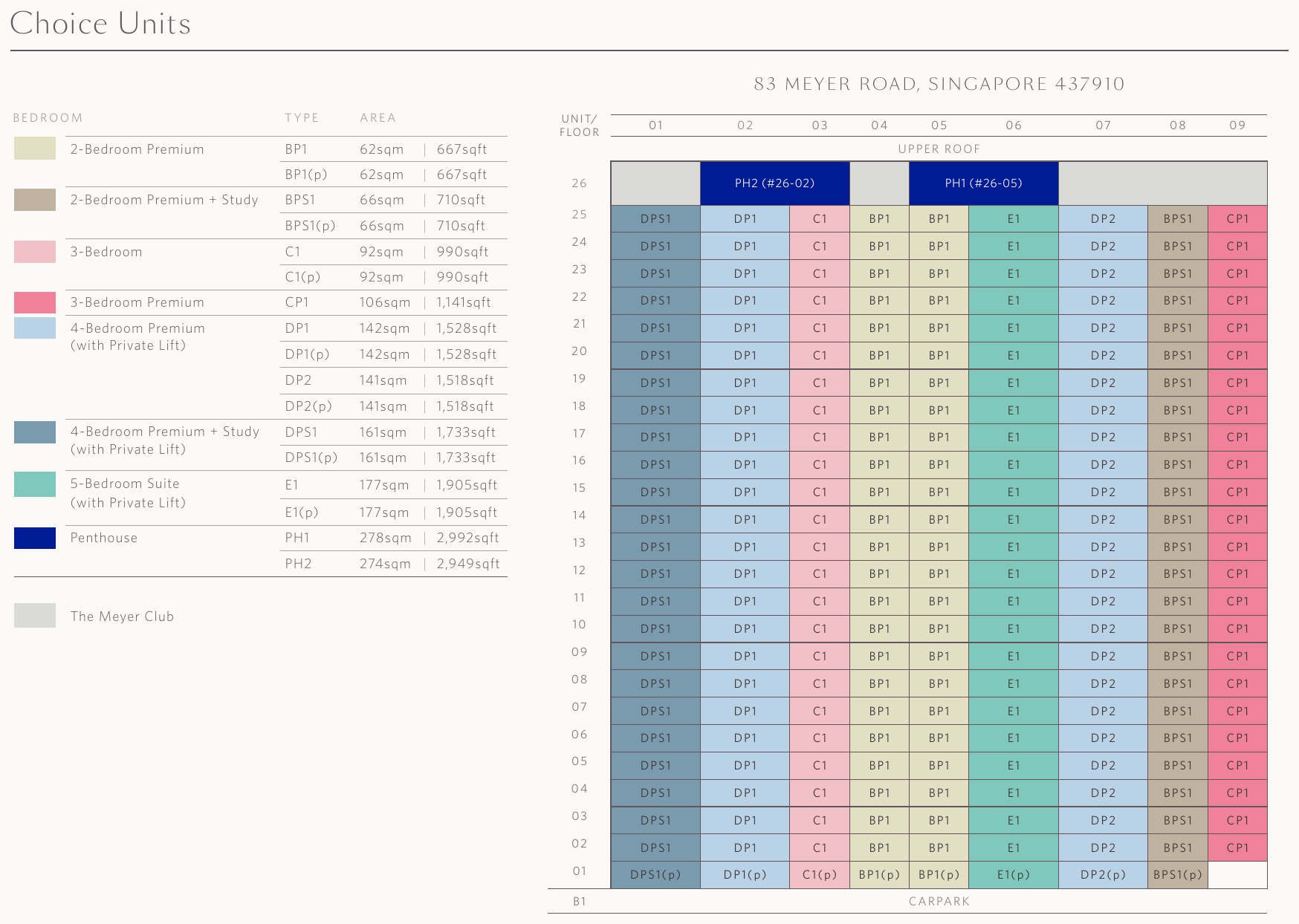Click the B1 floor label
Screen dimensions: 1299x924
coord(579,902)
